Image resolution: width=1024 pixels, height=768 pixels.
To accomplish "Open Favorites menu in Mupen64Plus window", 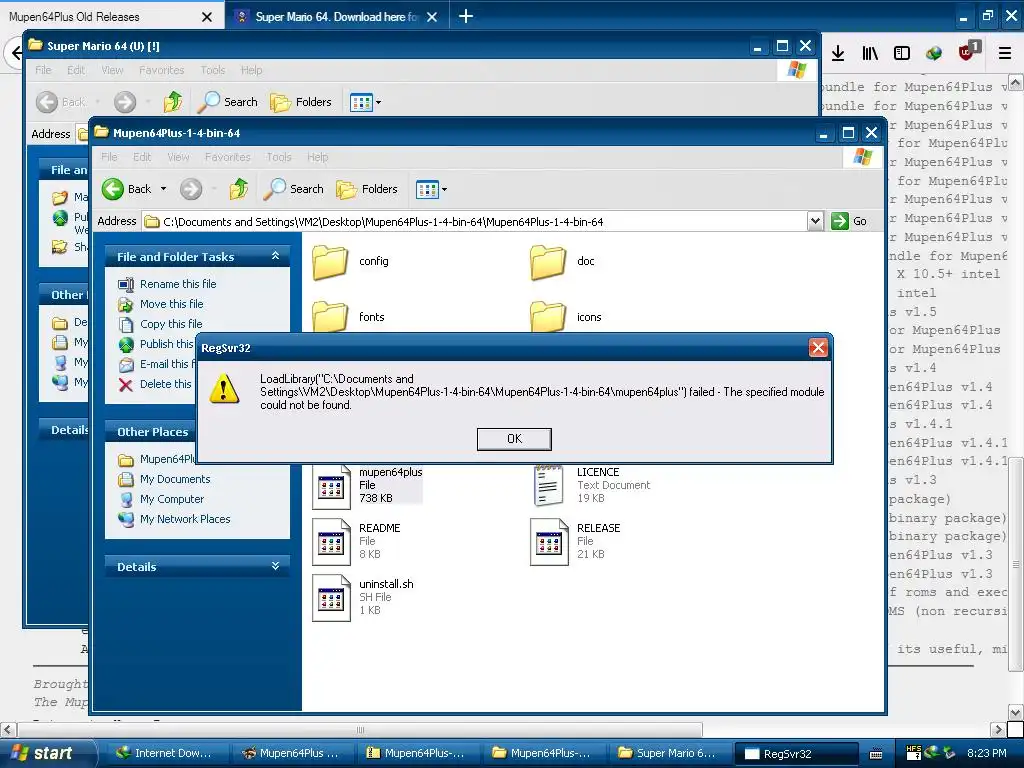I will [227, 157].
